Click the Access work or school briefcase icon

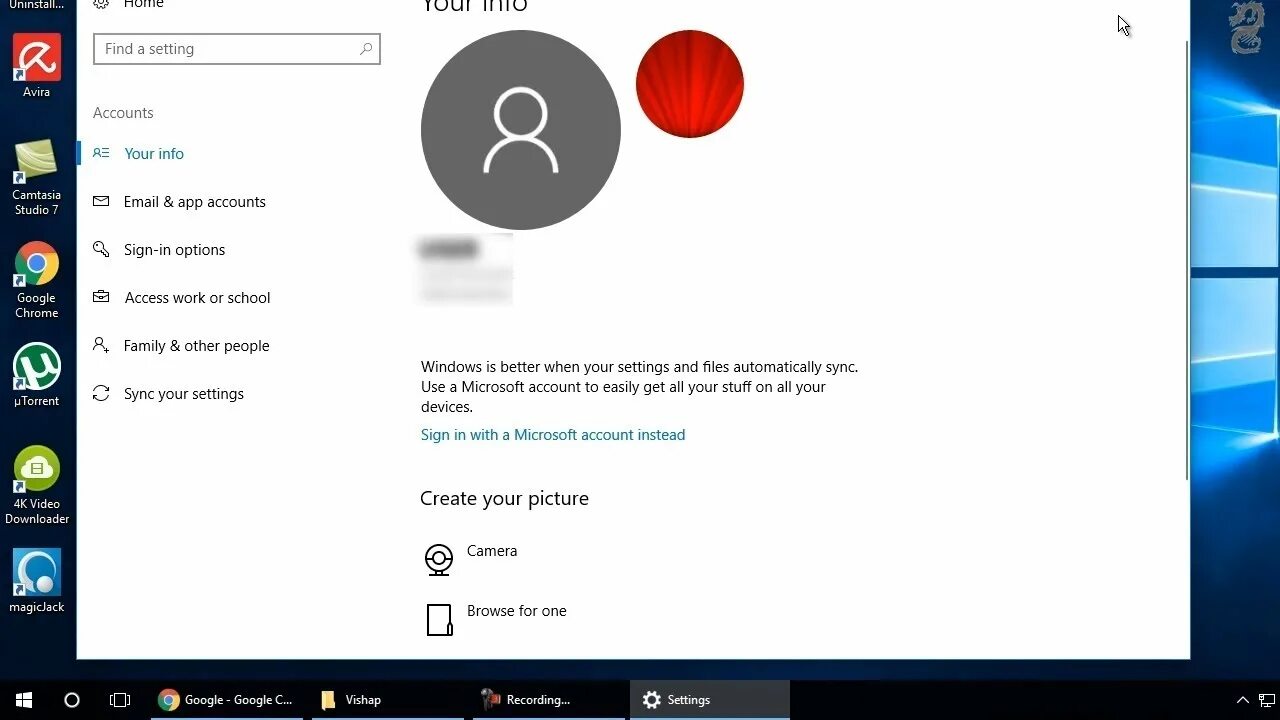click(x=101, y=297)
